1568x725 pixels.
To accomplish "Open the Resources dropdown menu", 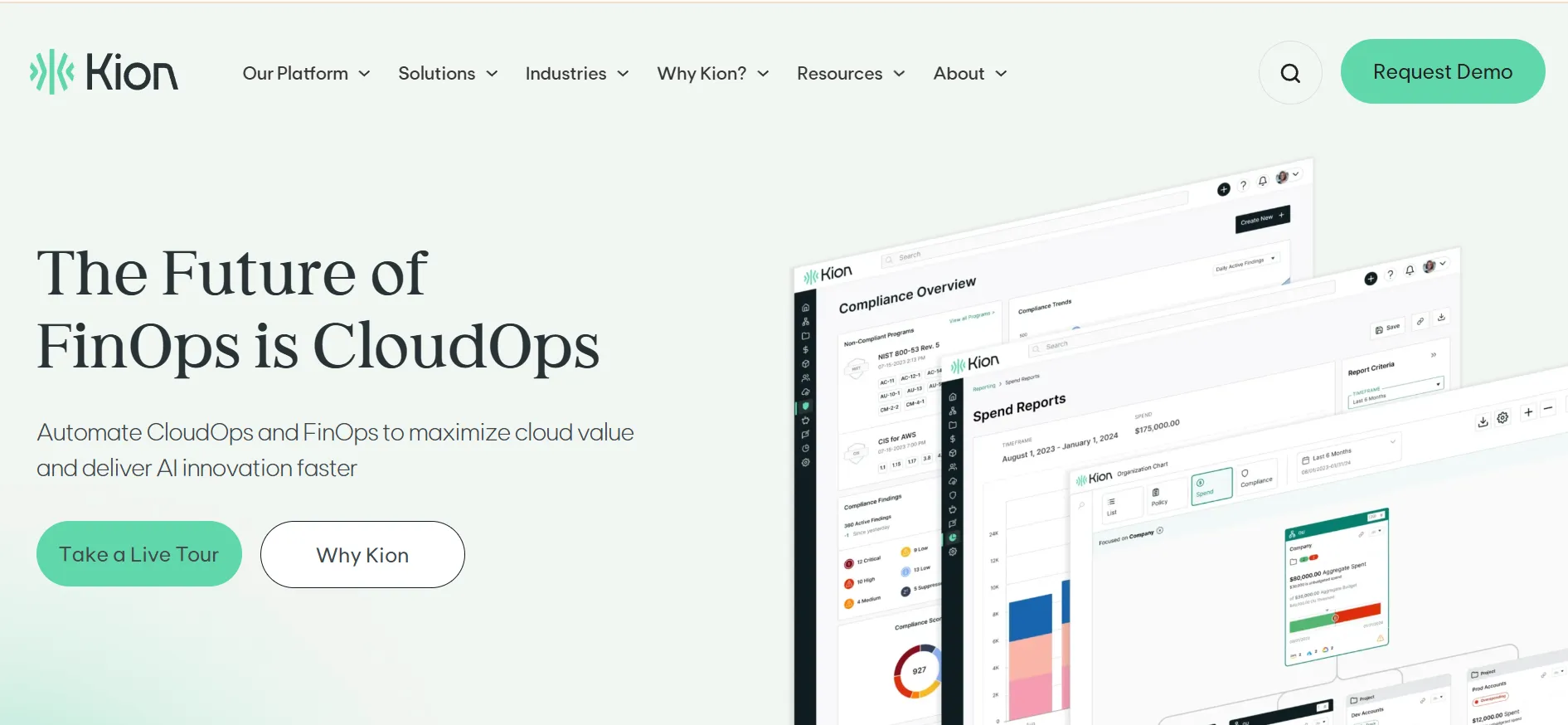I will click(851, 74).
